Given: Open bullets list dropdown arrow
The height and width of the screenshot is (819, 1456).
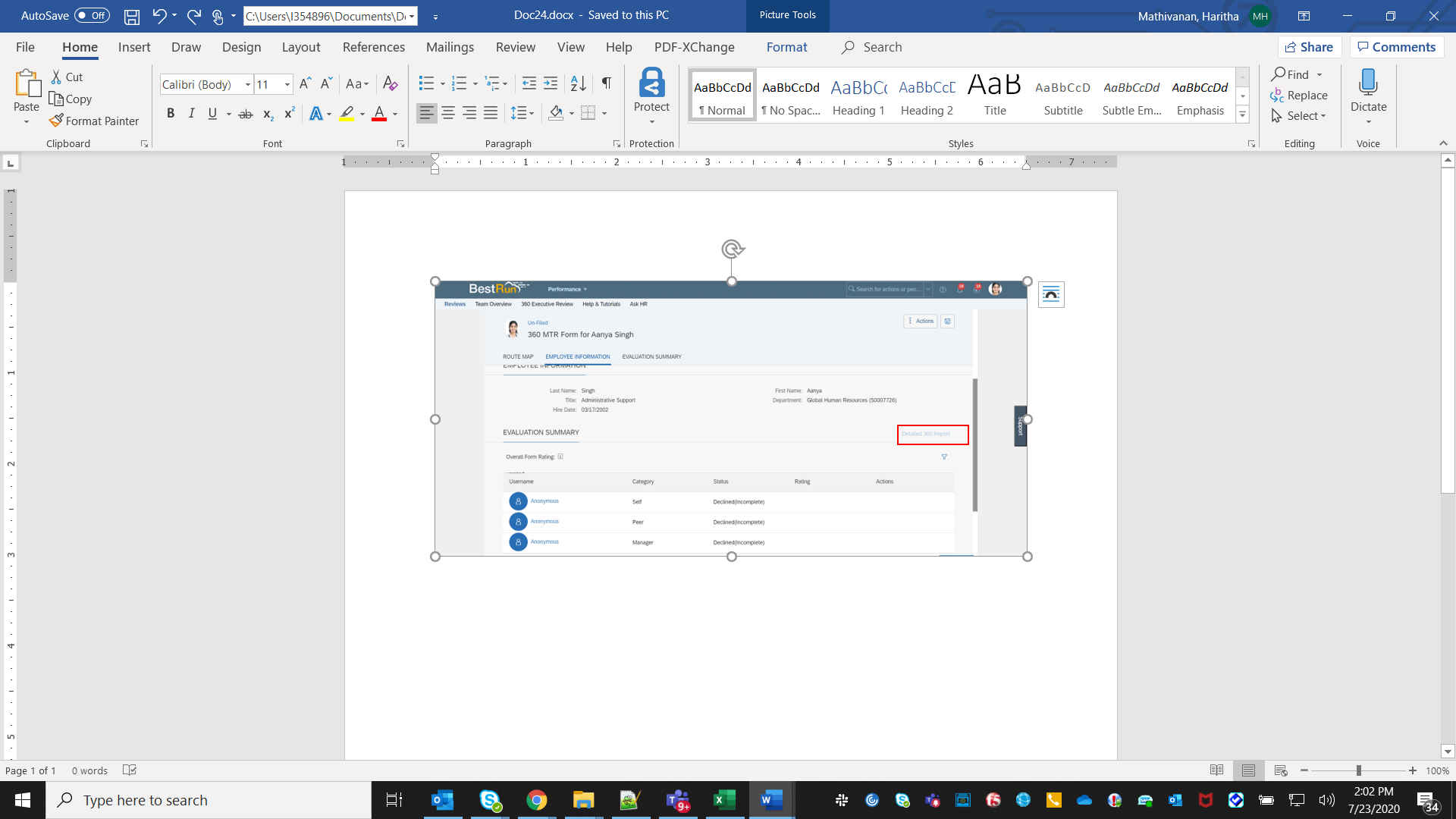Looking at the screenshot, I should click(x=443, y=84).
